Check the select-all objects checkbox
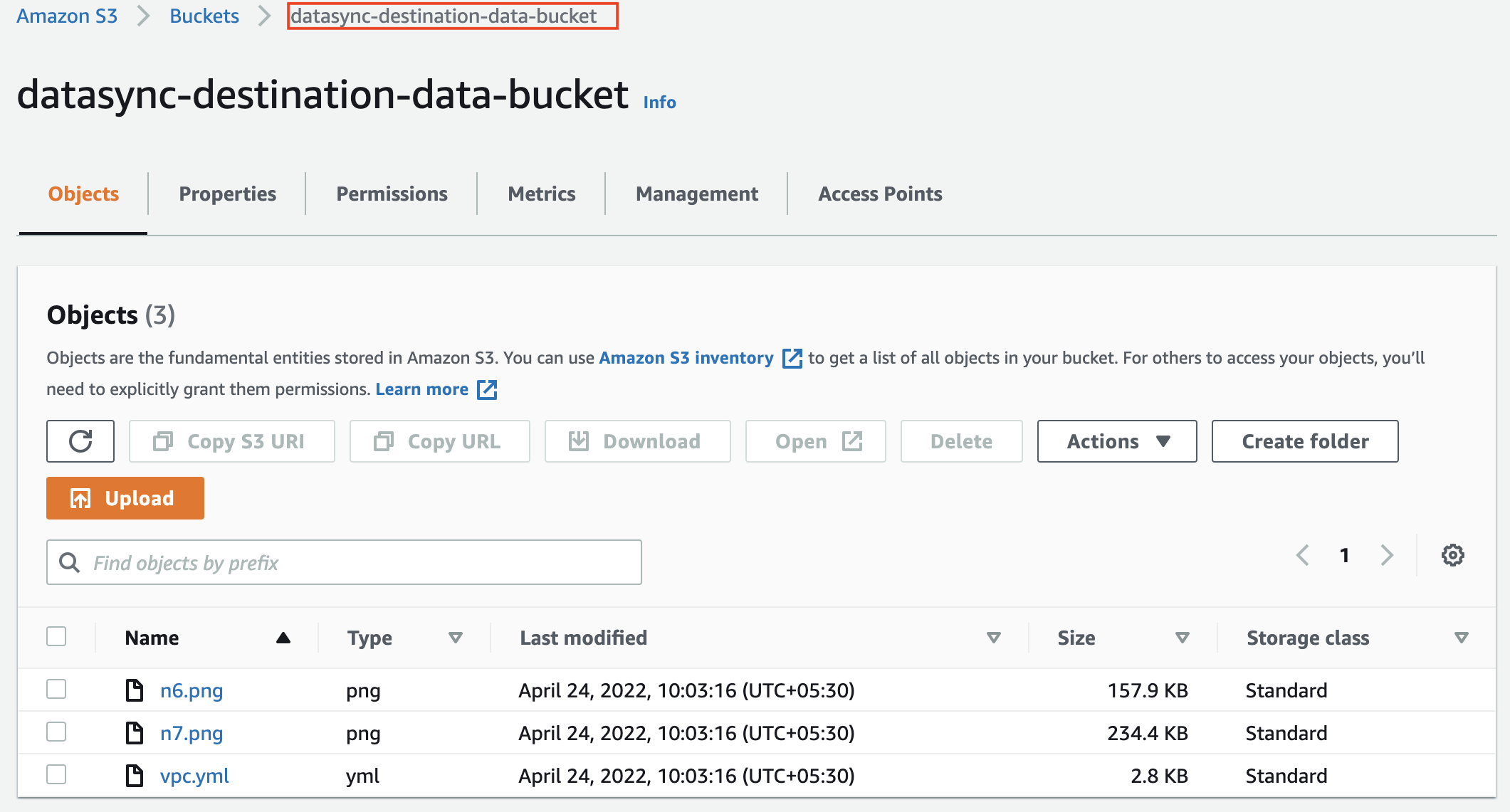The width and height of the screenshot is (1510, 812). click(x=56, y=636)
